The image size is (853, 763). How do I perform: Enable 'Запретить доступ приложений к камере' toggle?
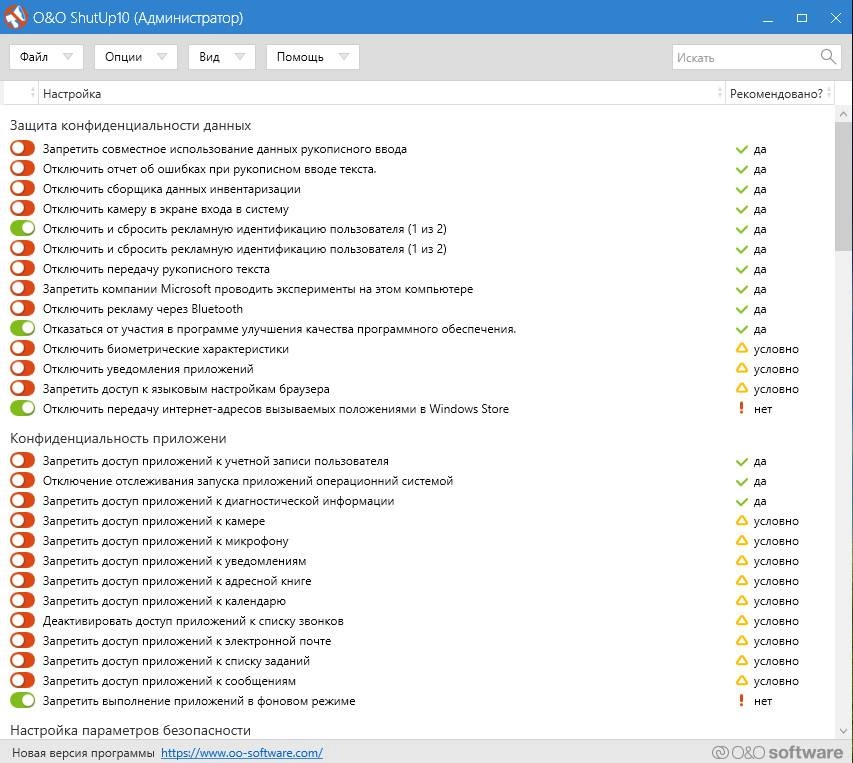click(22, 520)
